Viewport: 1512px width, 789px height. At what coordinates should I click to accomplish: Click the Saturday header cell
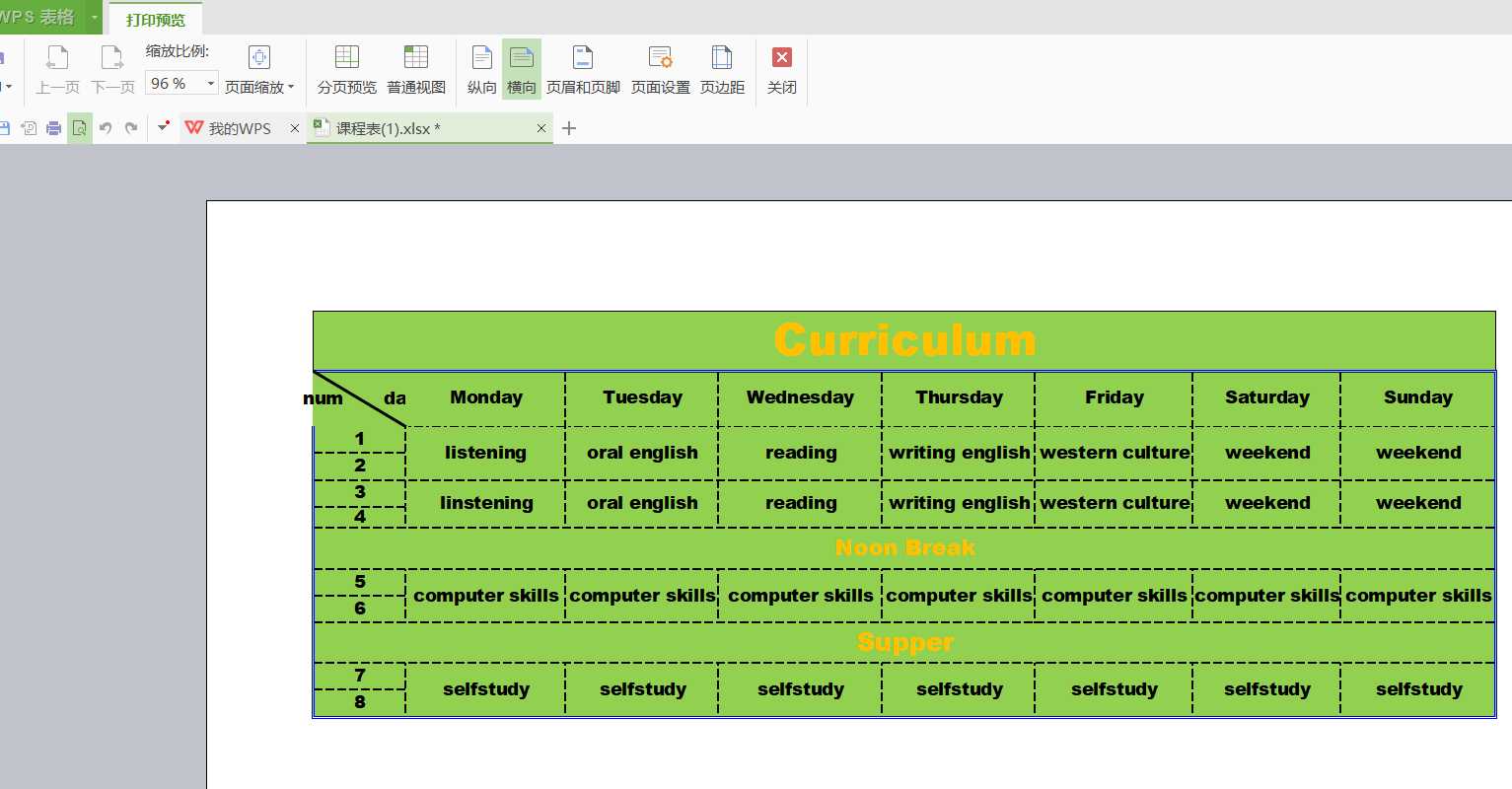click(1267, 398)
